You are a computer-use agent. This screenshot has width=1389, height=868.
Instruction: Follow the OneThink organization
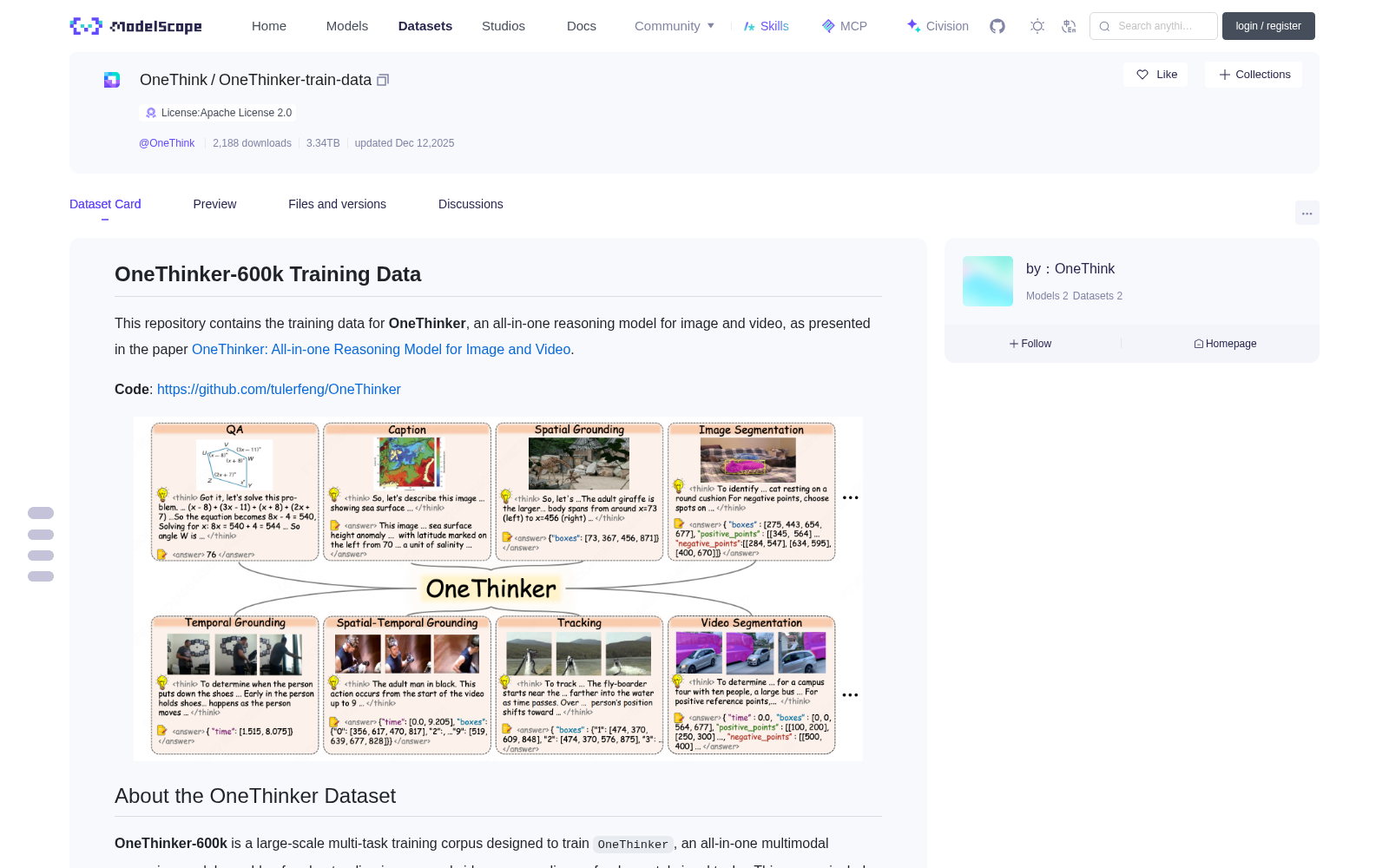point(1030,344)
